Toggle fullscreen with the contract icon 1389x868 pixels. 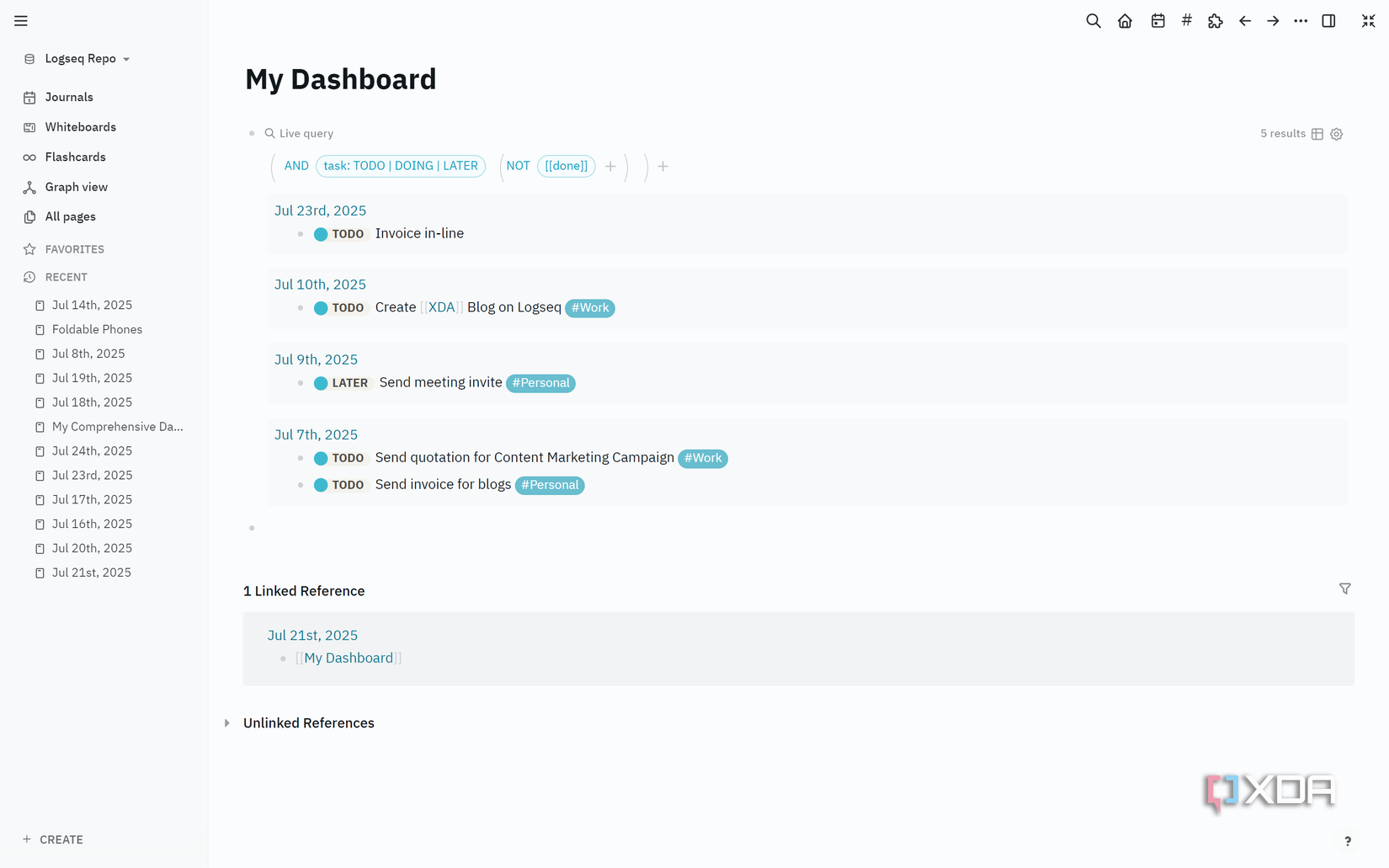click(1367, 20)
